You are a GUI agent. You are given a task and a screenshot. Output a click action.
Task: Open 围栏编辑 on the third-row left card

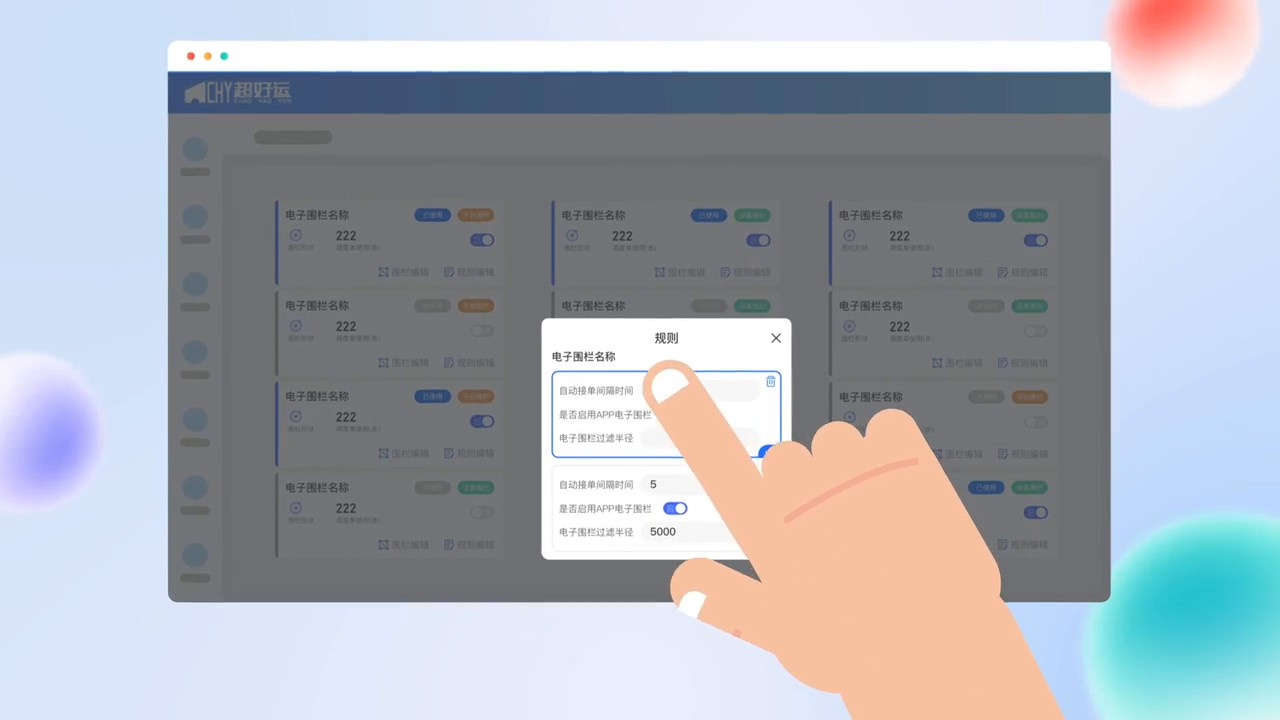pyautogui.click(x=403, y=454)
